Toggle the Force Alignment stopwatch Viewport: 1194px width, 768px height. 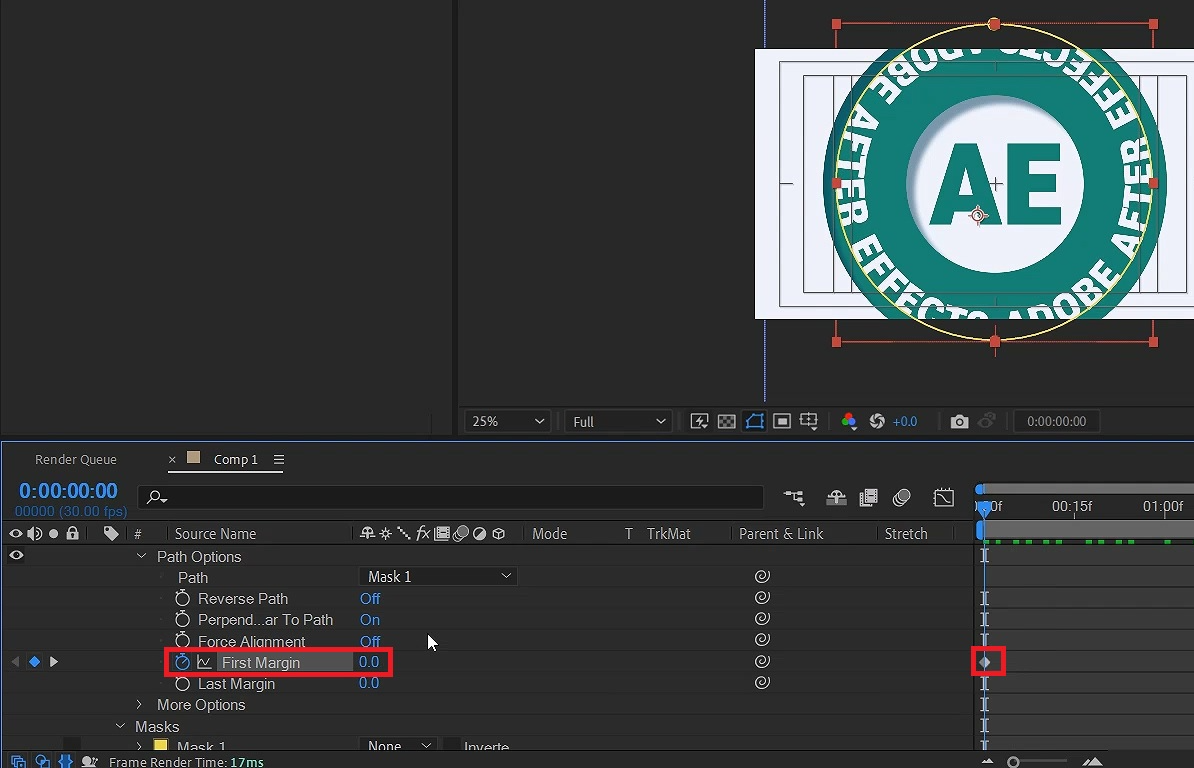click(x=182, y=640)
